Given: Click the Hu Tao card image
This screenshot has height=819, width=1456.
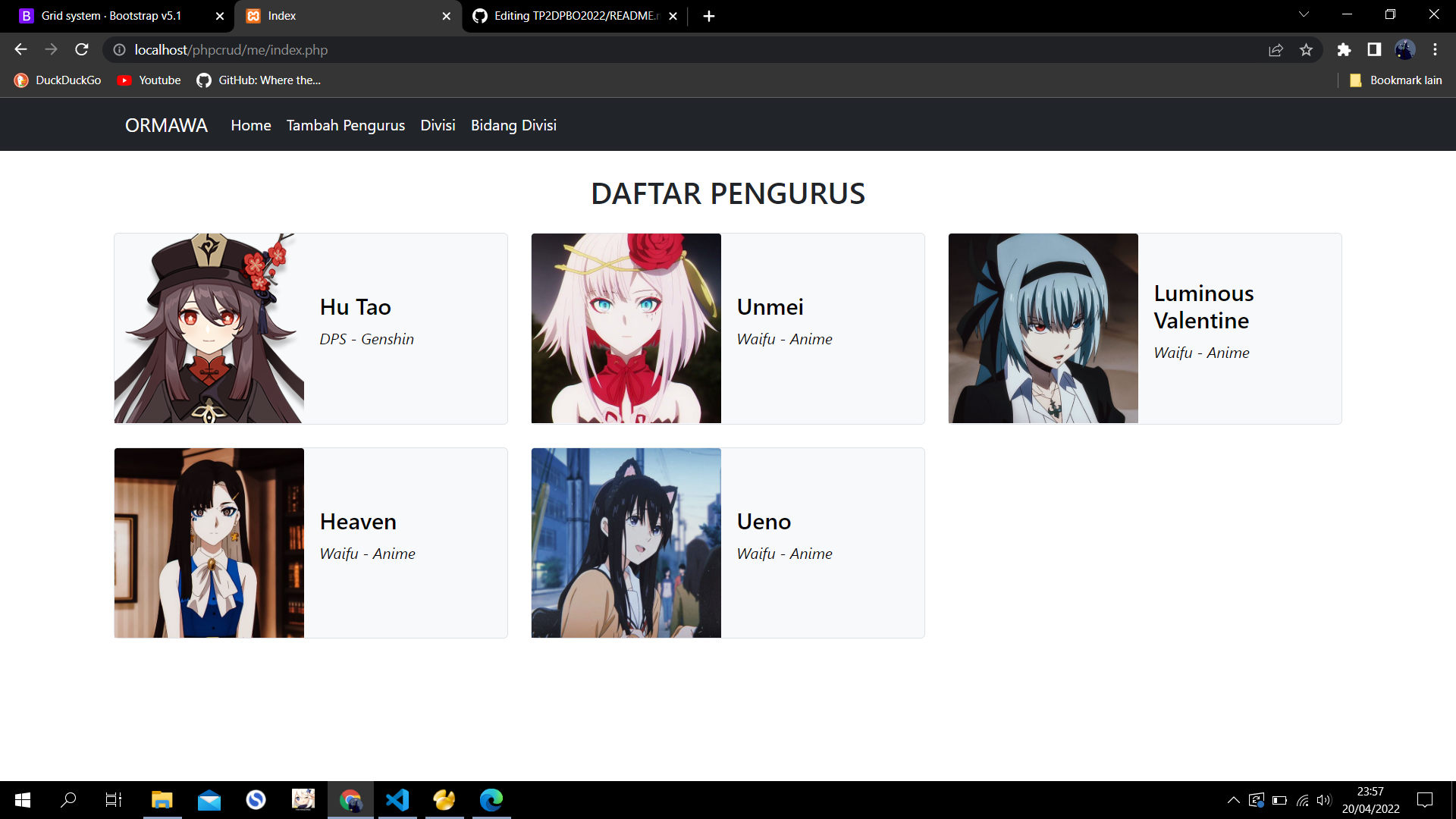Looking at the screenshot, I should pyautogui.click(x=209, y=328).
